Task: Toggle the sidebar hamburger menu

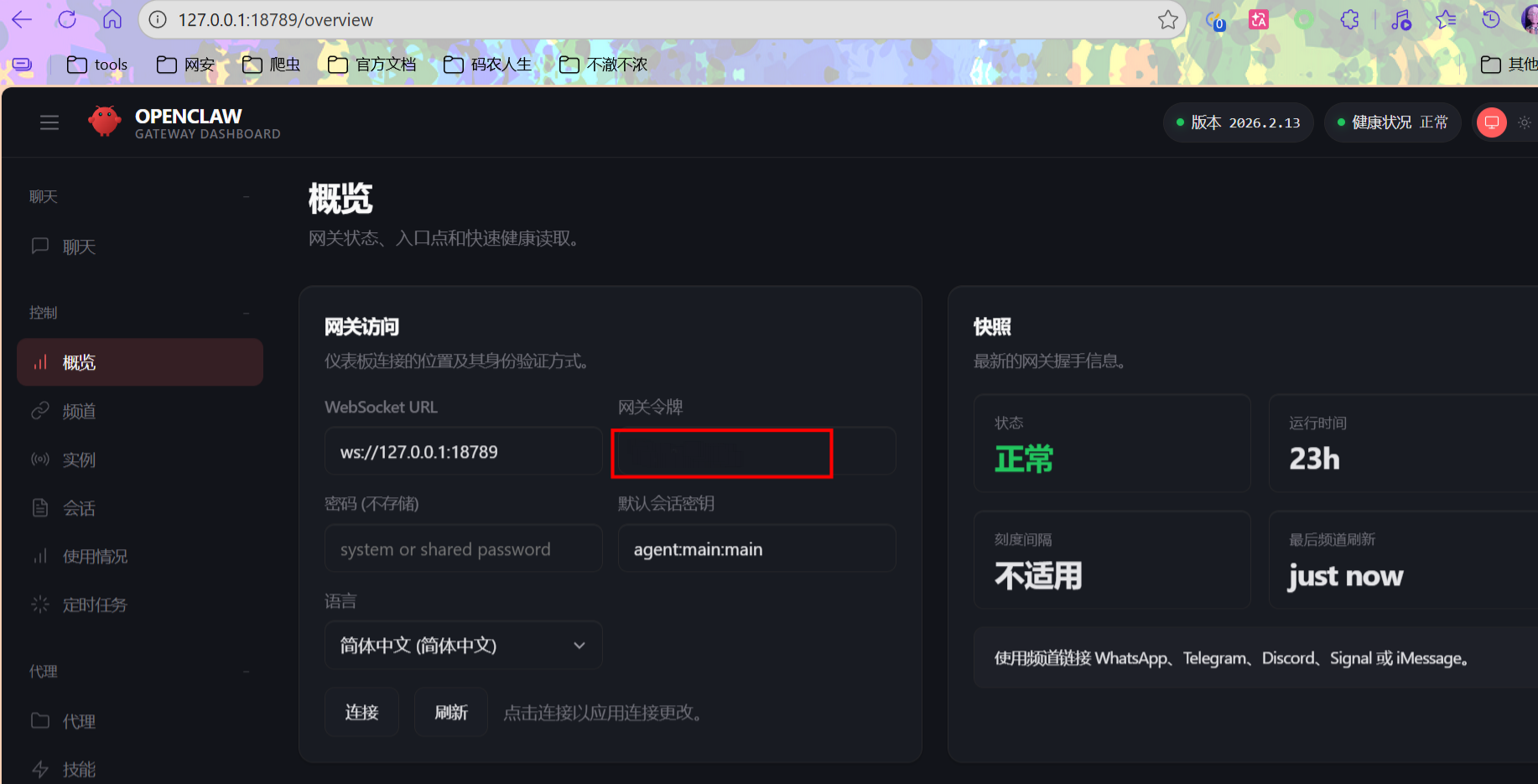Action: point(49,122)
